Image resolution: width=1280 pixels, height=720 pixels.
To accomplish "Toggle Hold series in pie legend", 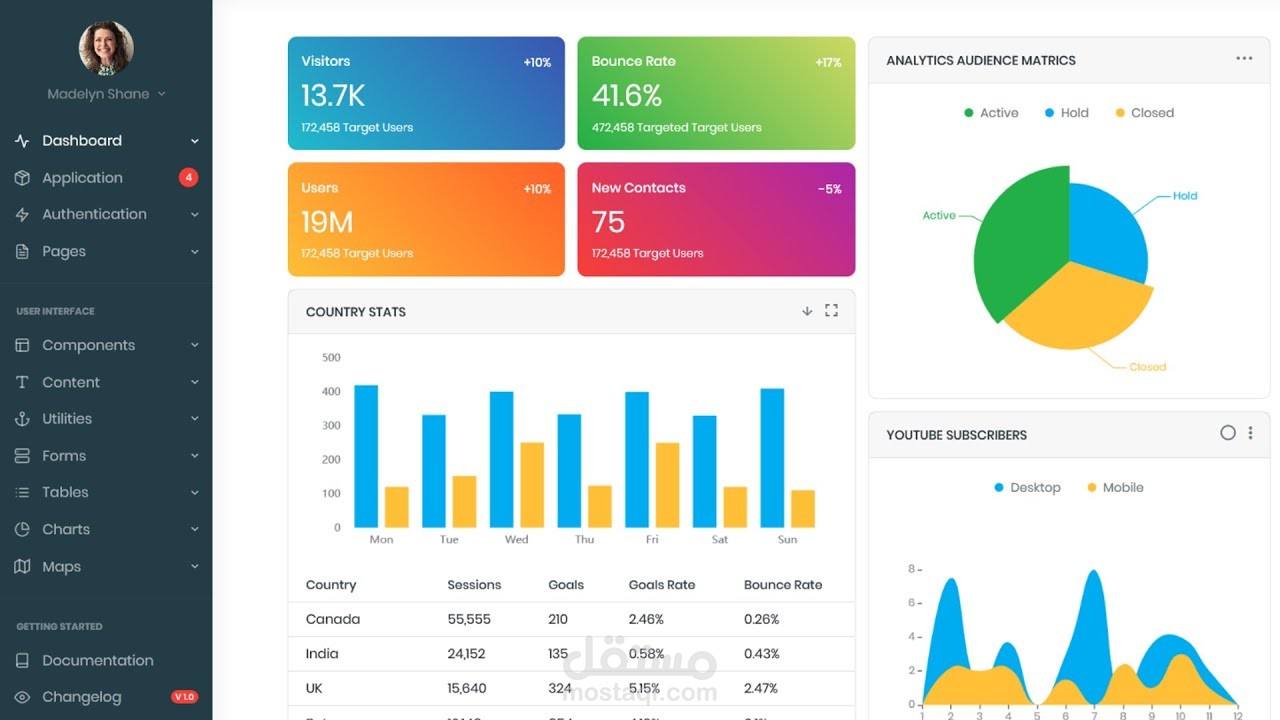I will (x=1067, y=113).
